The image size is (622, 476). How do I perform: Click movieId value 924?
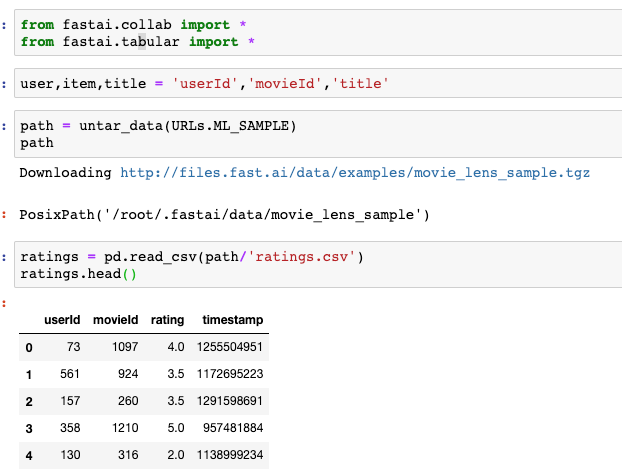(128, 374)
